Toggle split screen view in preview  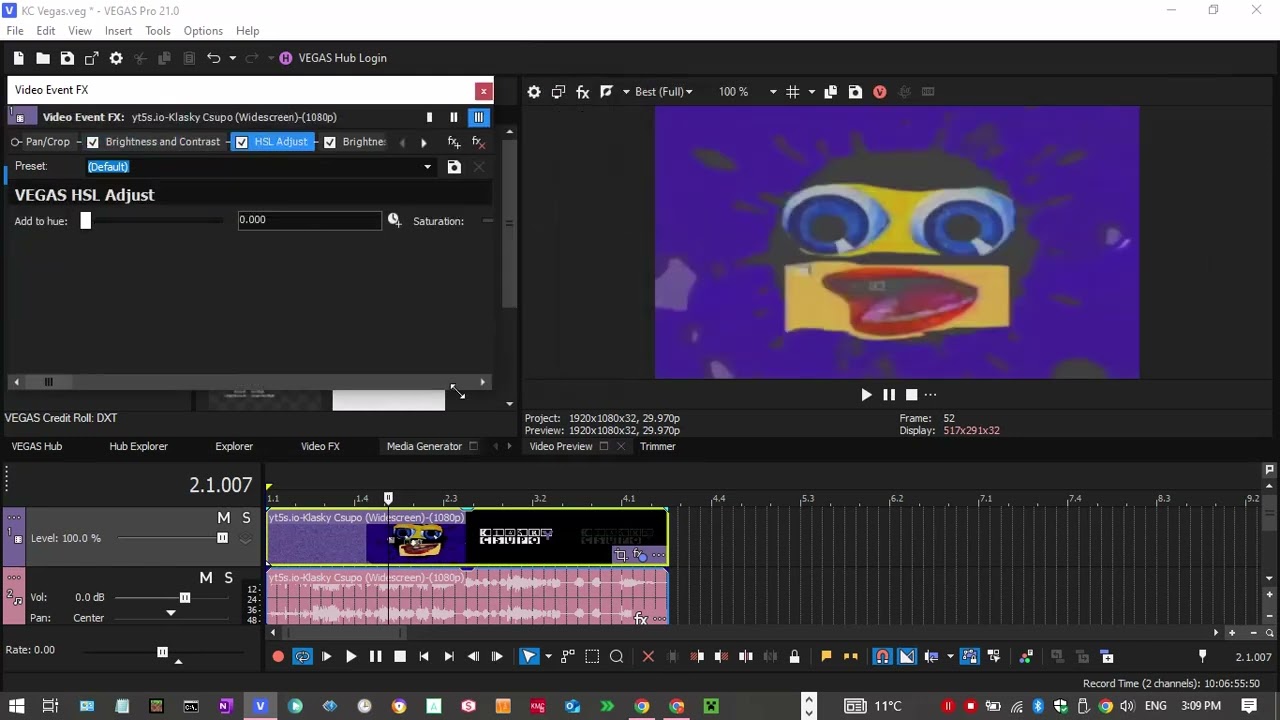pyautogui.click(x=606, y=92)
